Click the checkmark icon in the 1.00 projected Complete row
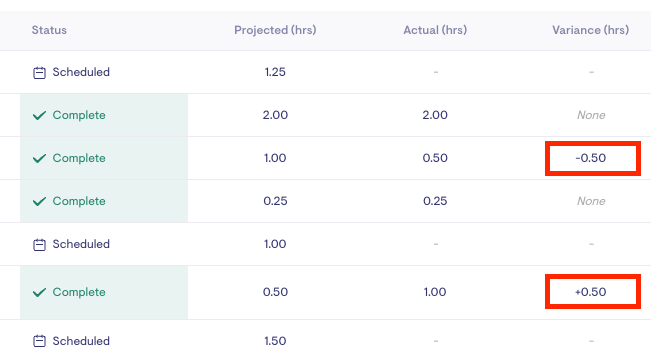This screenshot has height=360, width=651. 39,159
